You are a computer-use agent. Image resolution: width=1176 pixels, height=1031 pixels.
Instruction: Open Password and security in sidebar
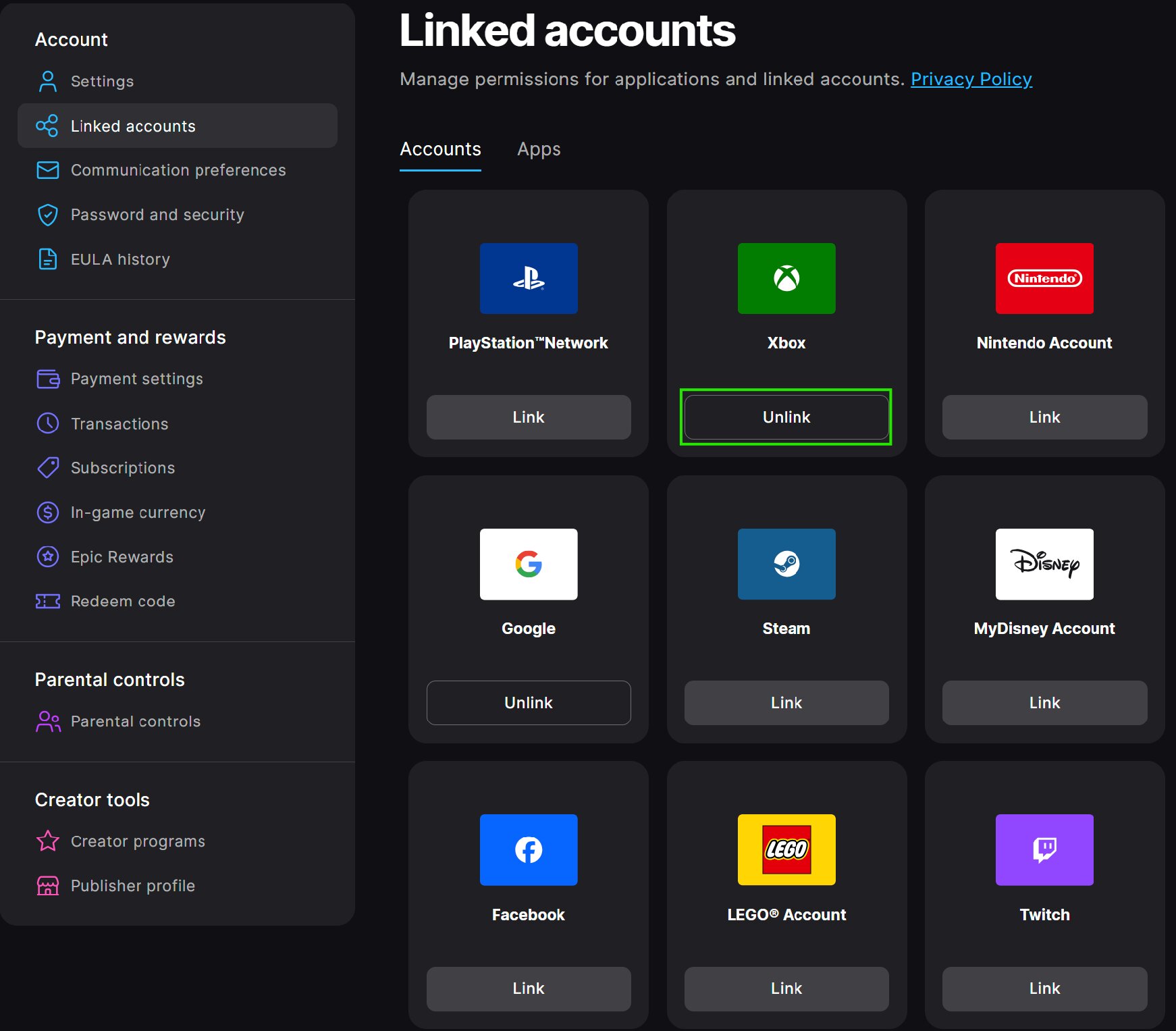pos(157,215)
